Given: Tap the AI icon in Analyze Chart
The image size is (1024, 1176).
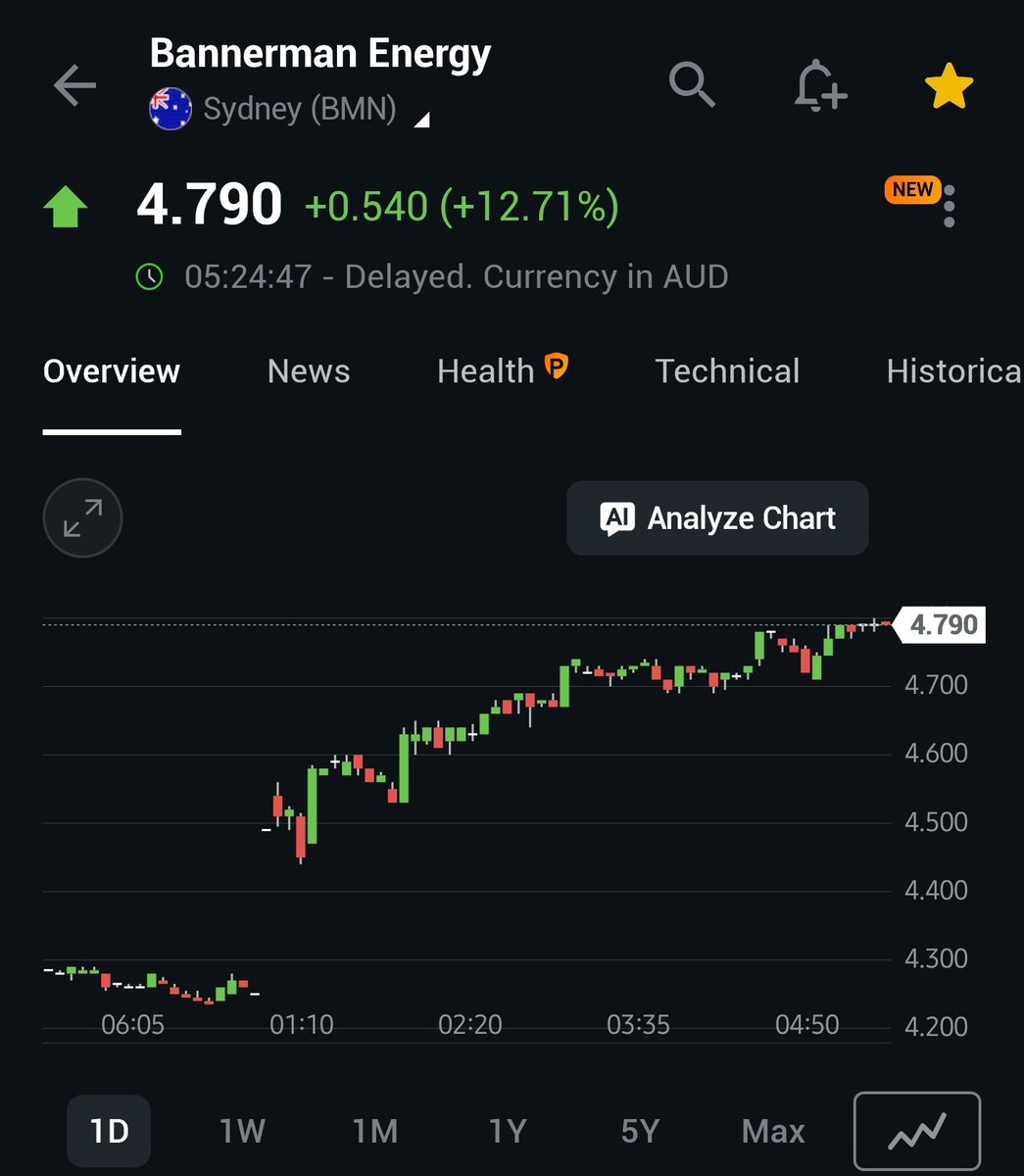Looking at the screenshot, I should (617, 518).
